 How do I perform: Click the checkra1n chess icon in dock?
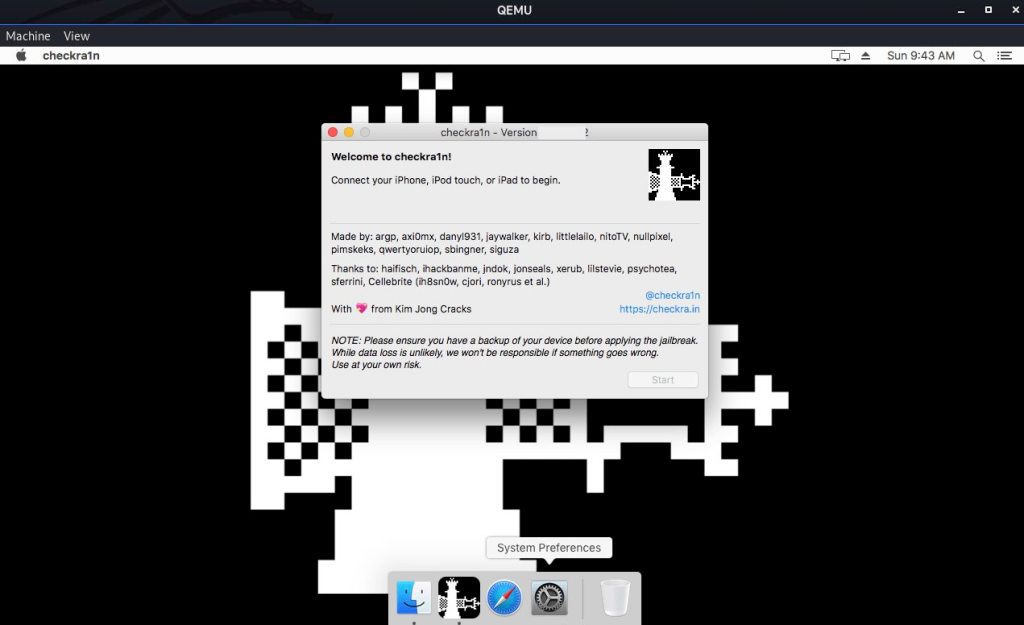tap(458, 597)
